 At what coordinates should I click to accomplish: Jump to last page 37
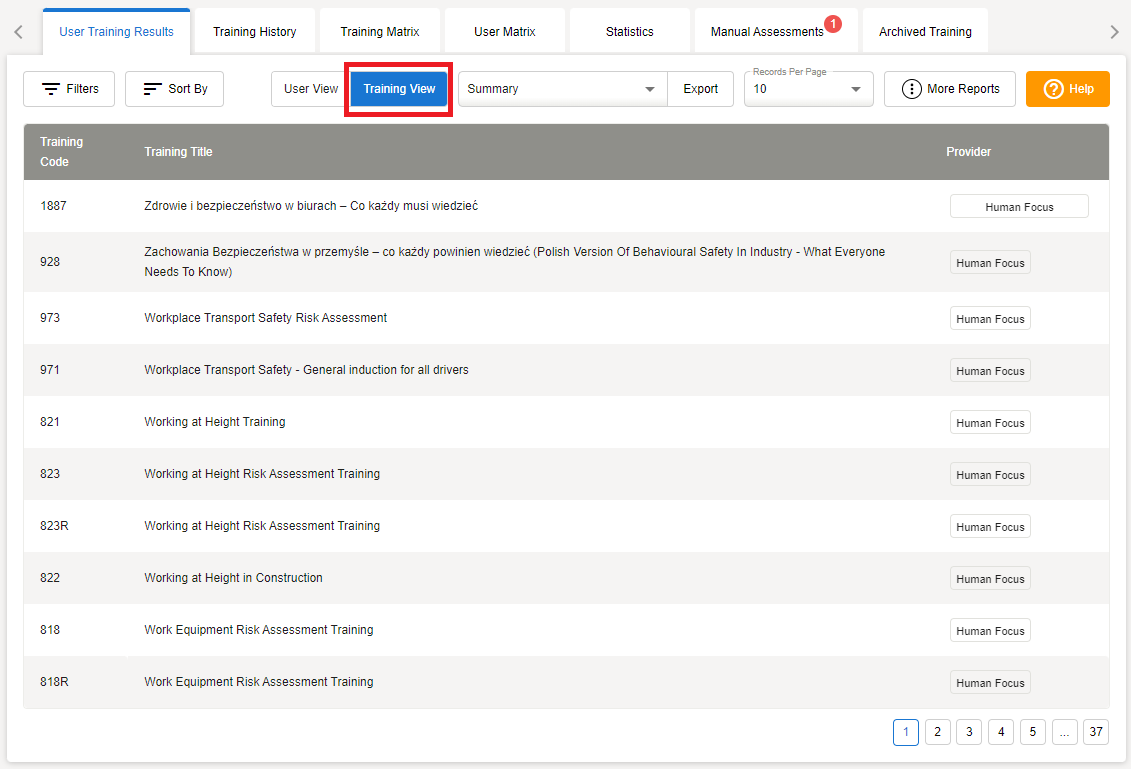1096,732
